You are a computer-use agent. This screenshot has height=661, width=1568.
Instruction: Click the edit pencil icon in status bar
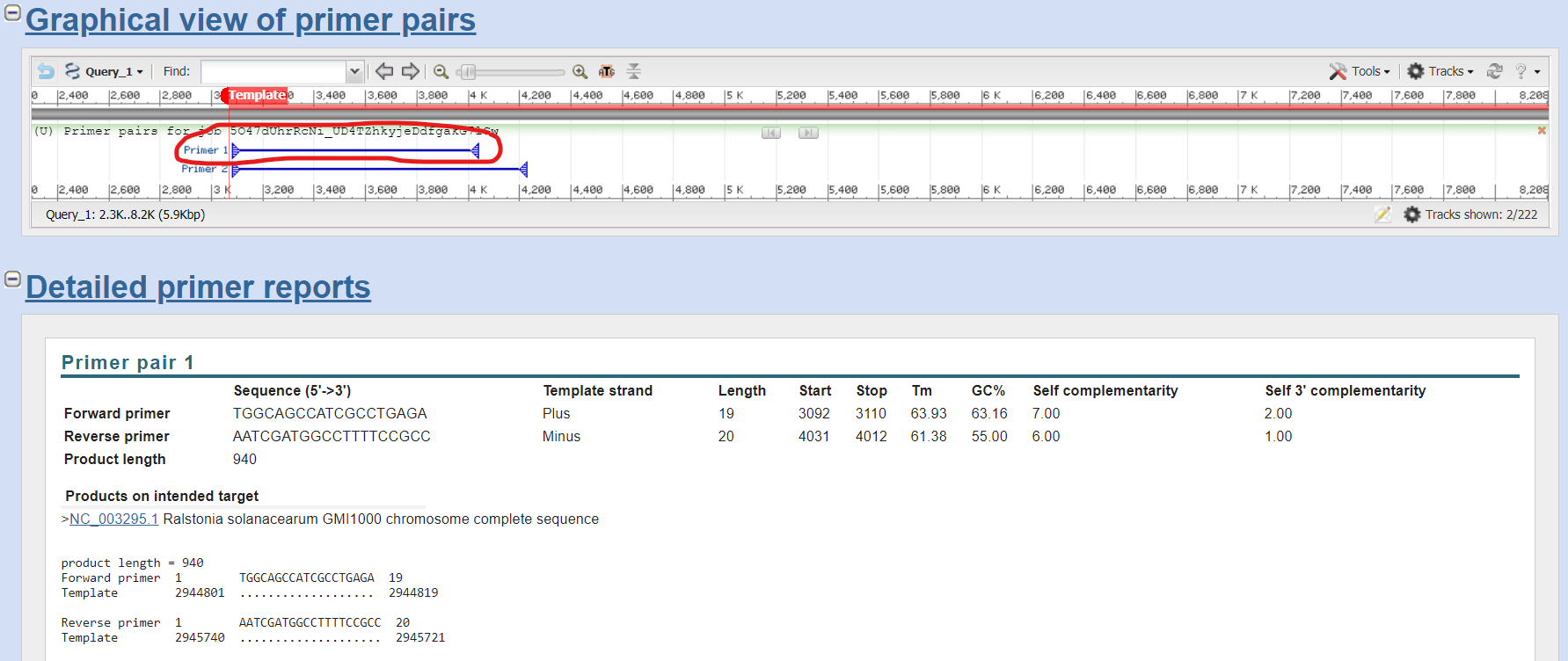point(1382,214)
